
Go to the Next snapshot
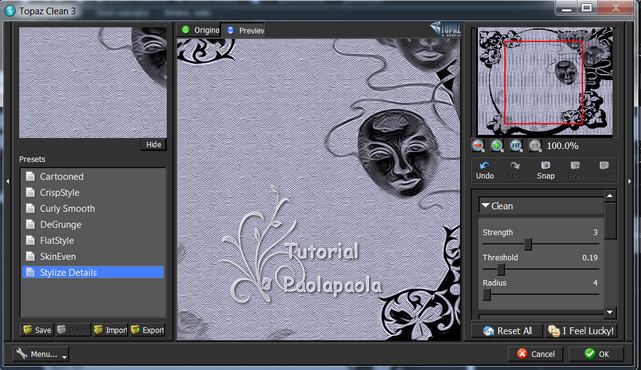[604, 170]
